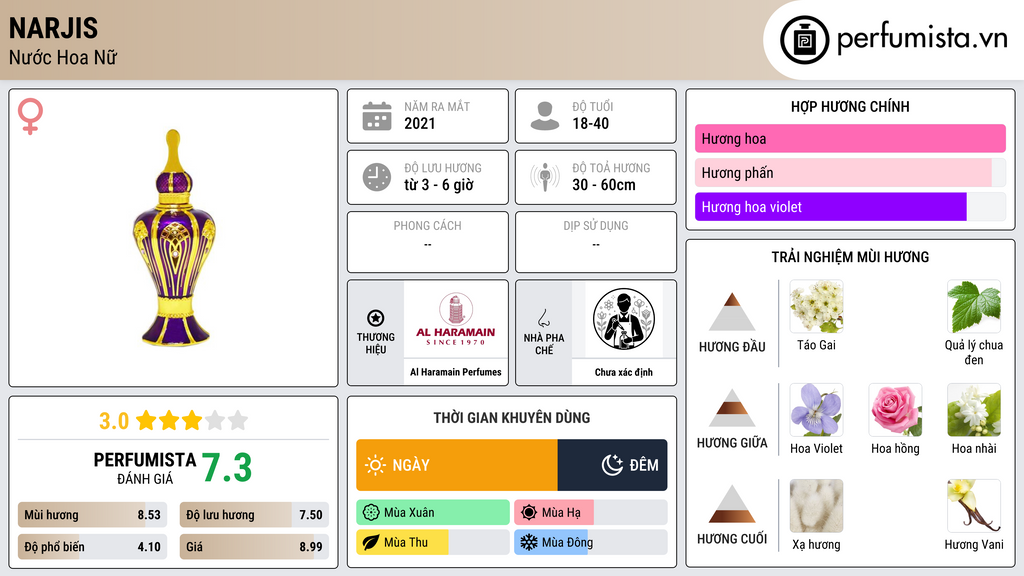The width and height of the screenshot is (1024, 576).
Task: Click the Hương cuối pyramid icon
Action: pyautogui.click(x=732, y=504)
